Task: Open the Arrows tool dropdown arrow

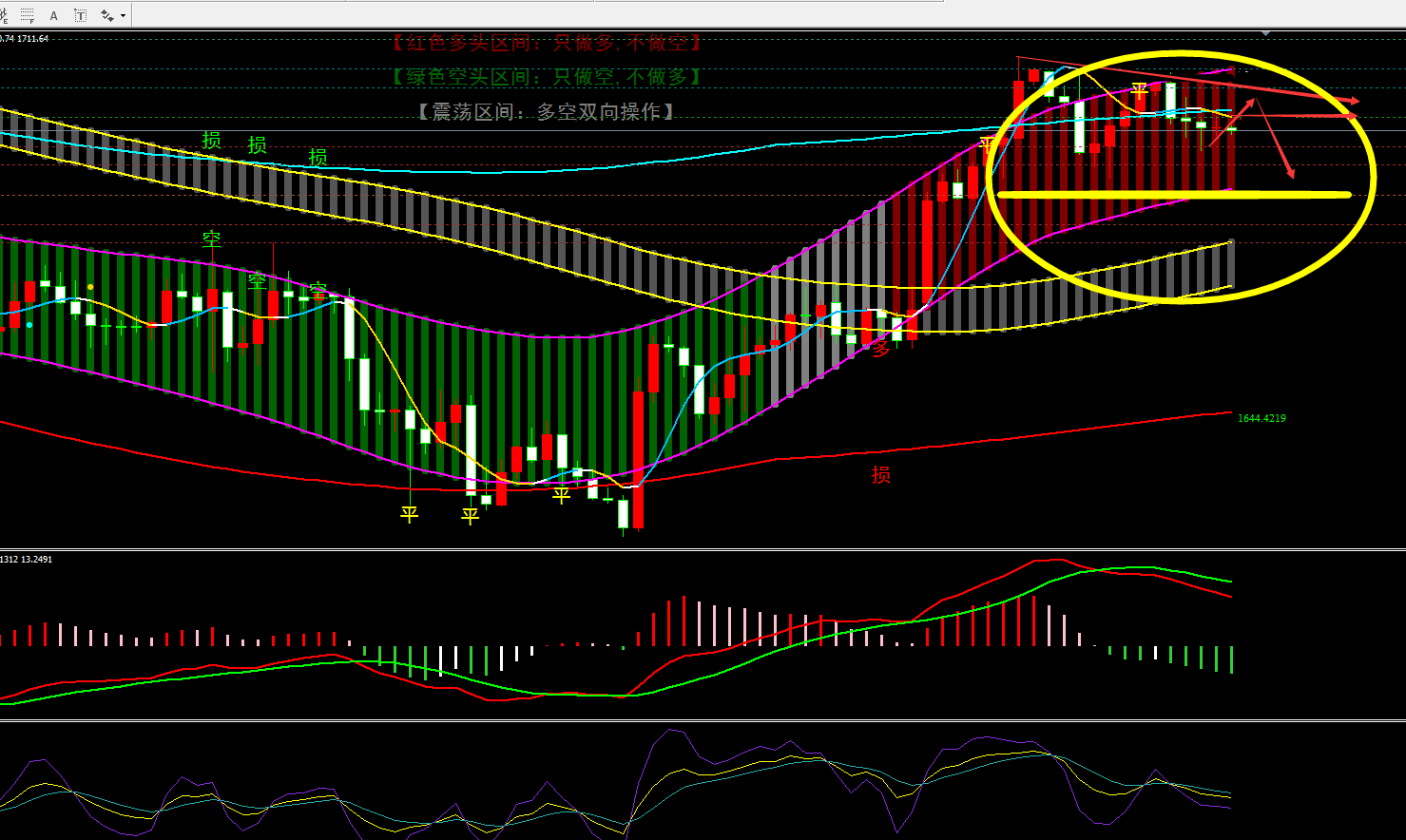Action: (124, 16)
